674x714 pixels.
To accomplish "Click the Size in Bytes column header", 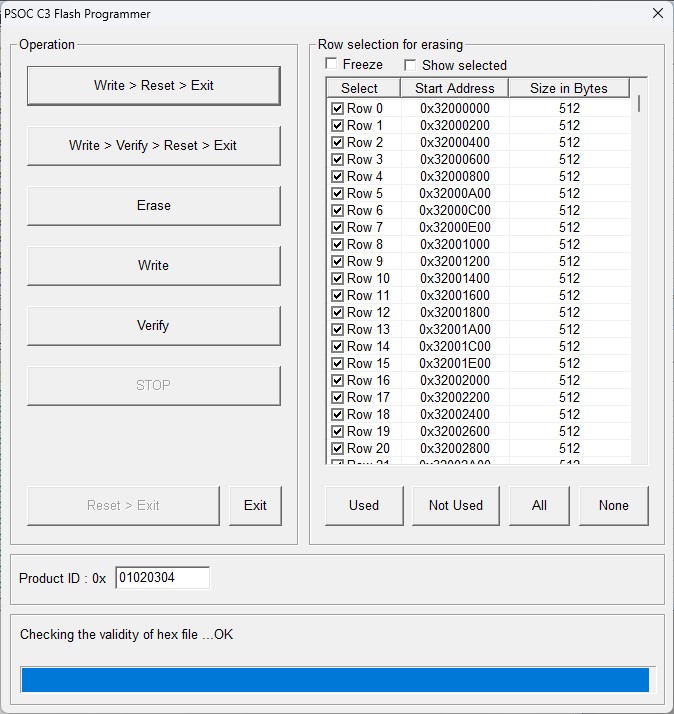I will (x=568, y=88).
